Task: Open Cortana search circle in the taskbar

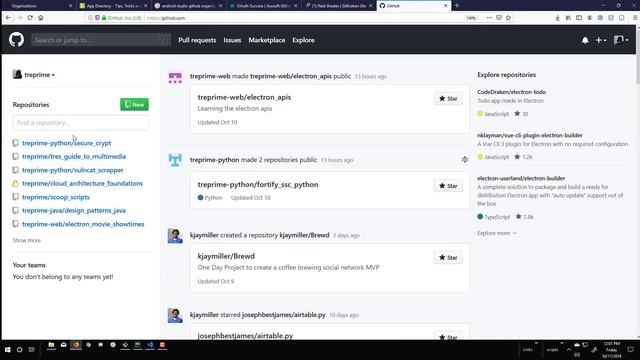Action: pyautogui.click(x=19, y=350)
